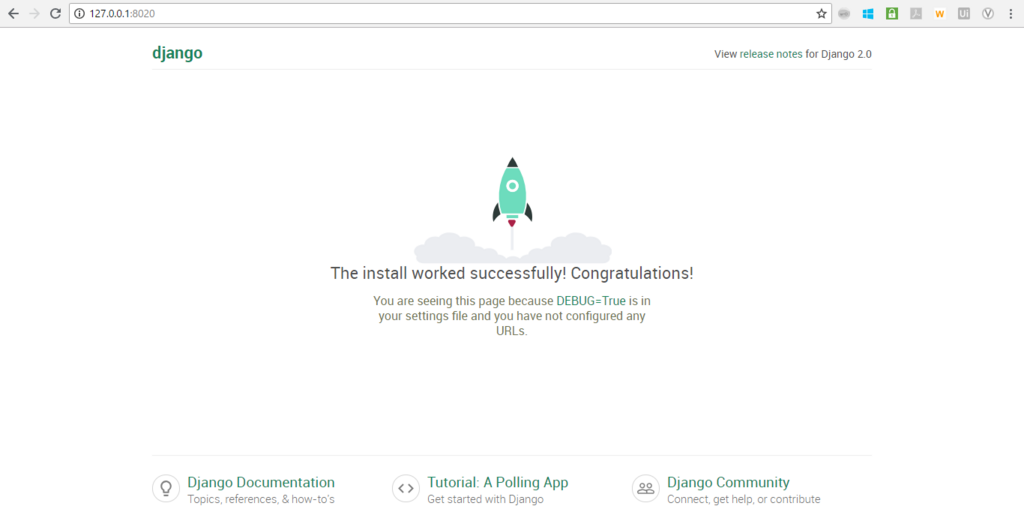This screenshot has width=1024, height=524.
Task: Click 'The install worked successfully! Congratulations!' heading
Action: point(512,273)
